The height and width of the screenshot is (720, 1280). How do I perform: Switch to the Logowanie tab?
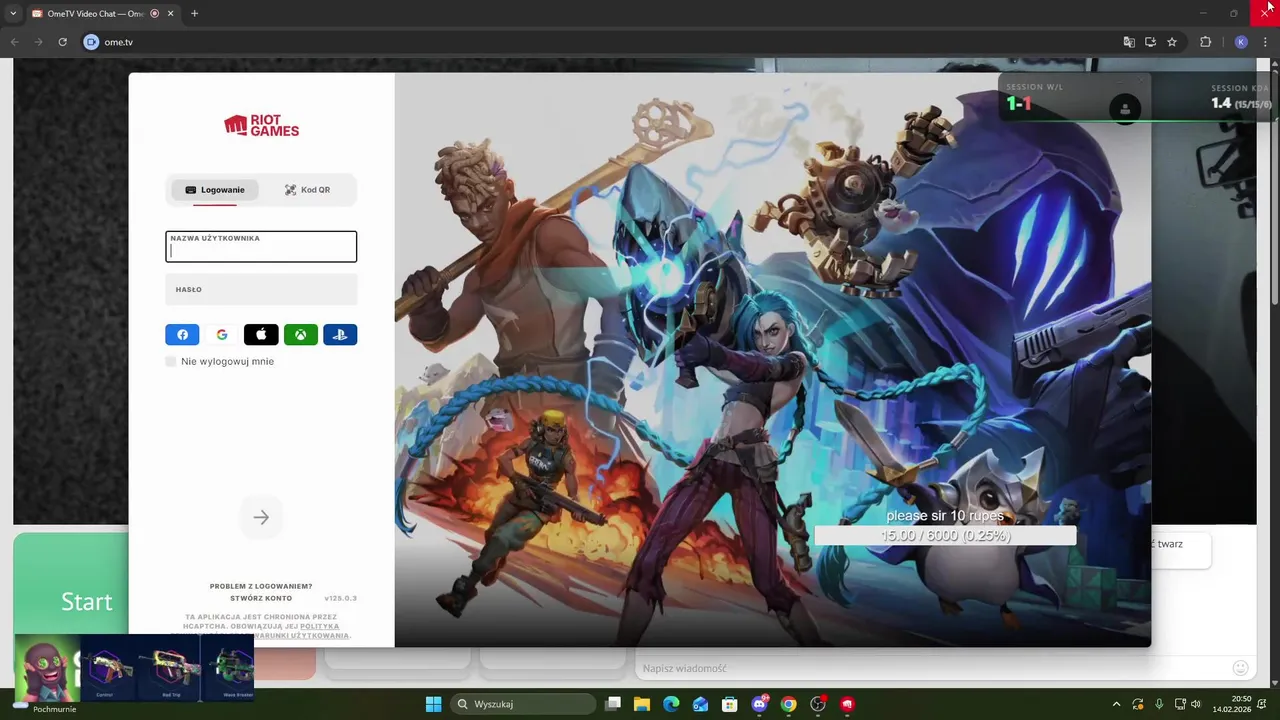(x=215, y=190)
